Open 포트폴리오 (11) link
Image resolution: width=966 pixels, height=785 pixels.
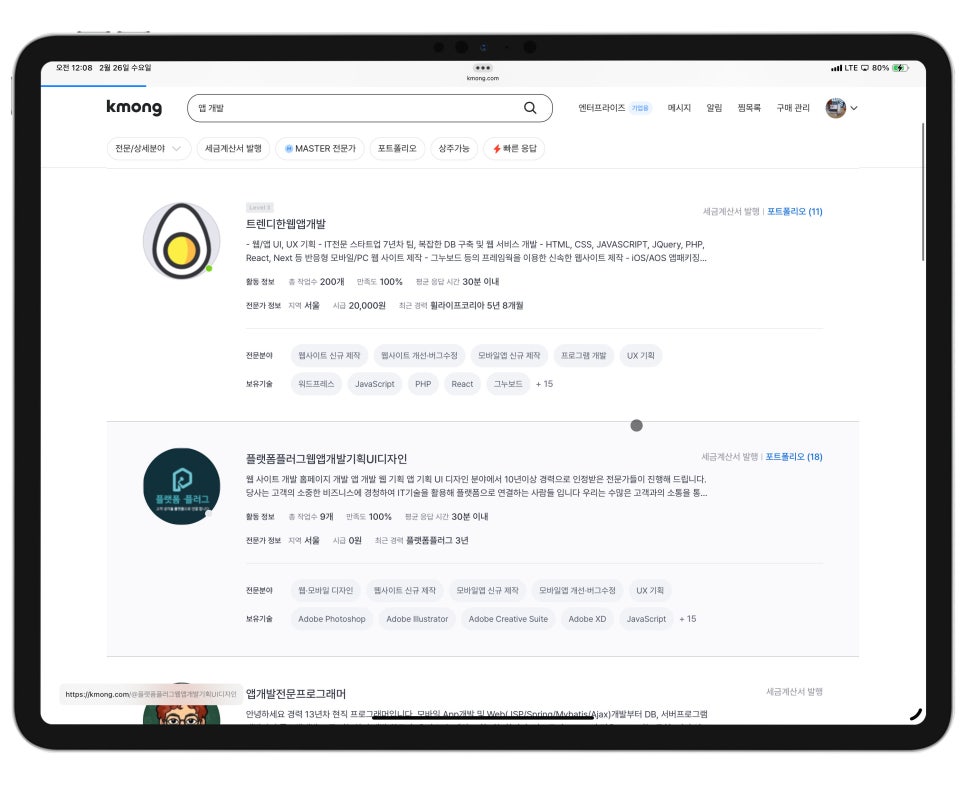point(794,211)
